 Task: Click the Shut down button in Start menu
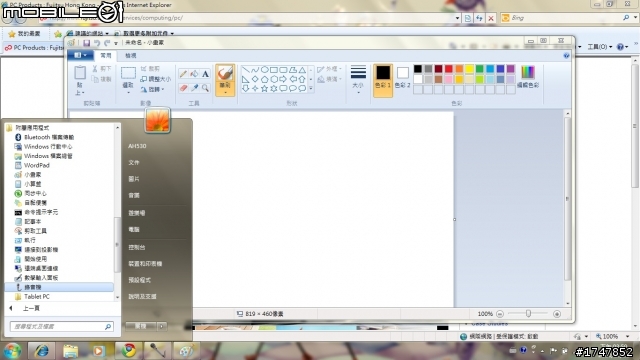pos(141,326)
